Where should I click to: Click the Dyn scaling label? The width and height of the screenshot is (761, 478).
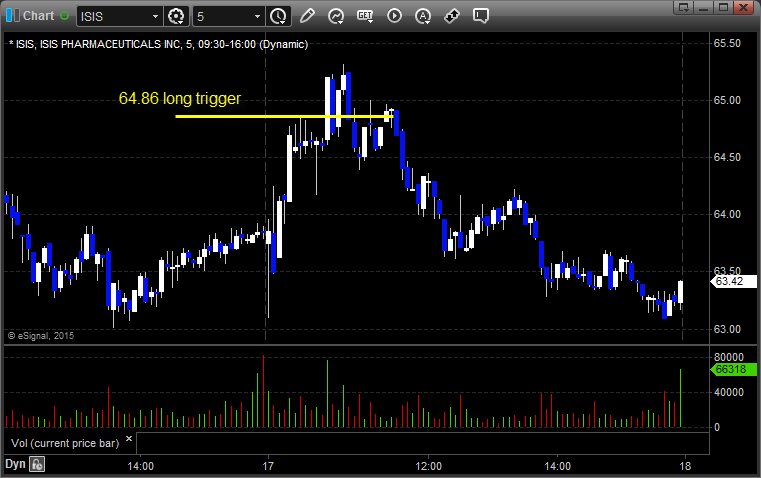[15, 464]
